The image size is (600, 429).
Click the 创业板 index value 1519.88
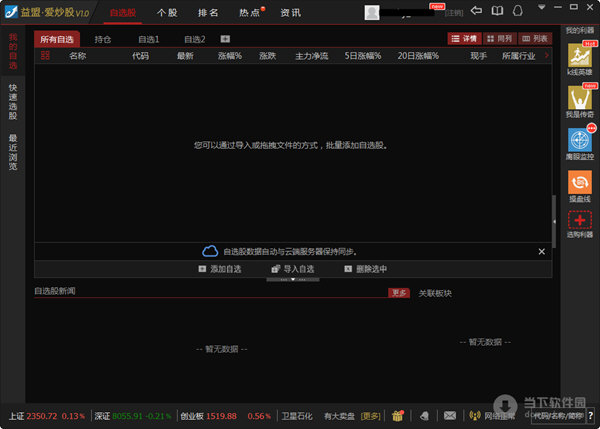(221, 416)
